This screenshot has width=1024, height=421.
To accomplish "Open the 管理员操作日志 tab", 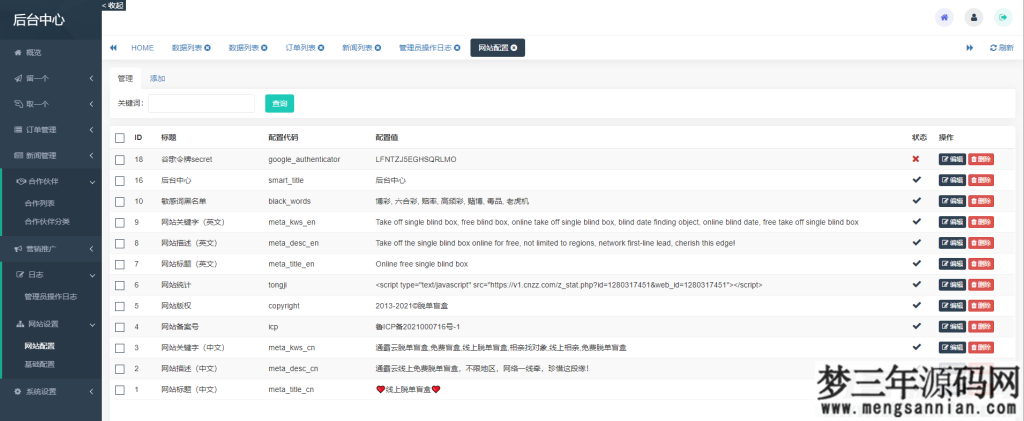I will (x=425, y=48).
